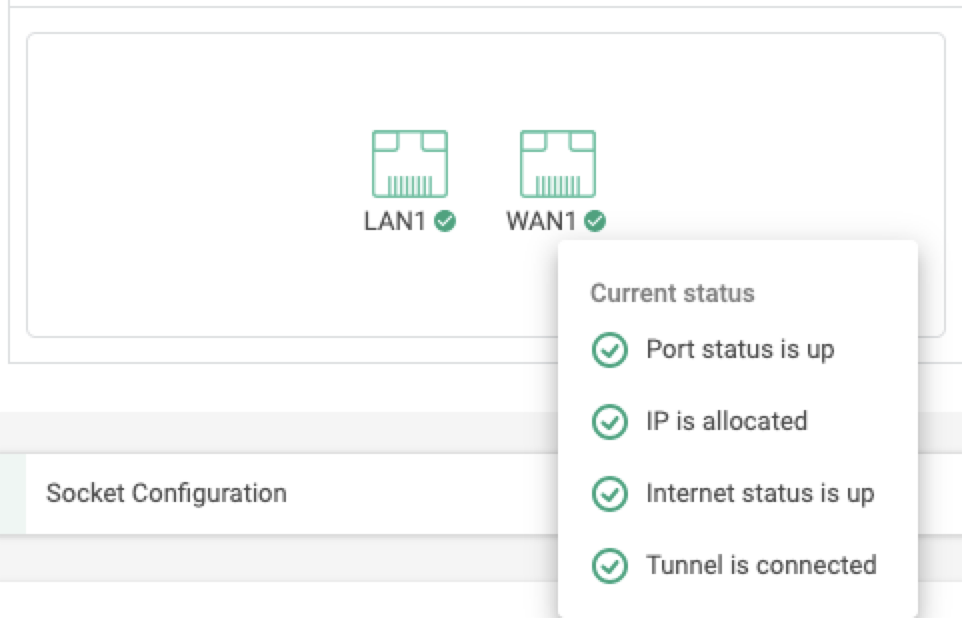
Task: Select the WAN1 text label
Action: 542,221
